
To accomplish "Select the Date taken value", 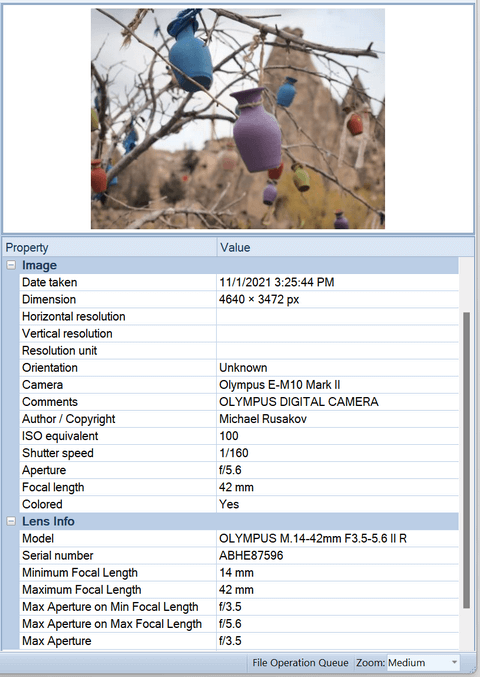I will 276,282.
